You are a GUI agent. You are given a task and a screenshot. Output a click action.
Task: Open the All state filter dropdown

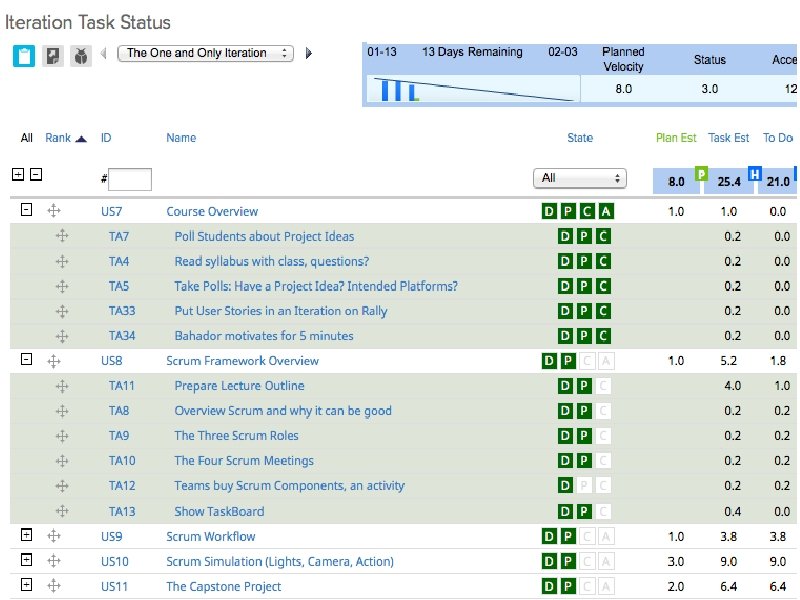click(x=579, y=178)
